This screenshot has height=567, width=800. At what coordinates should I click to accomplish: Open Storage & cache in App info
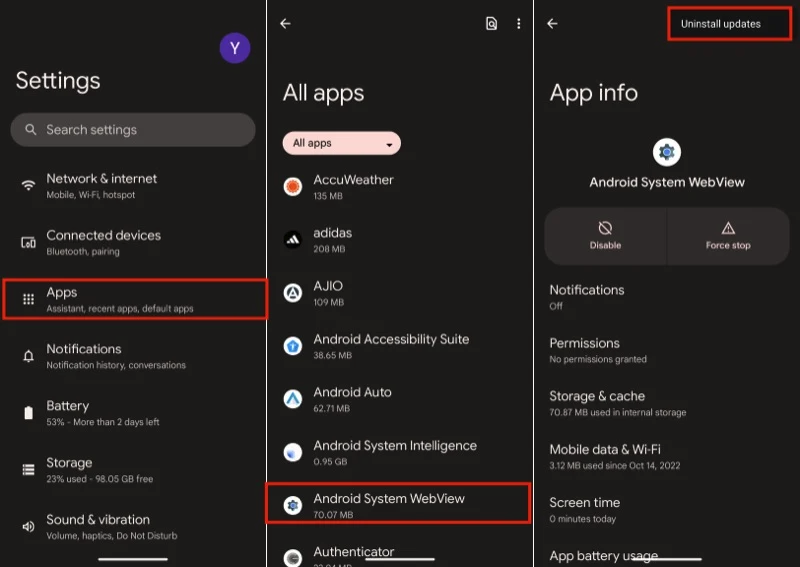667,403
